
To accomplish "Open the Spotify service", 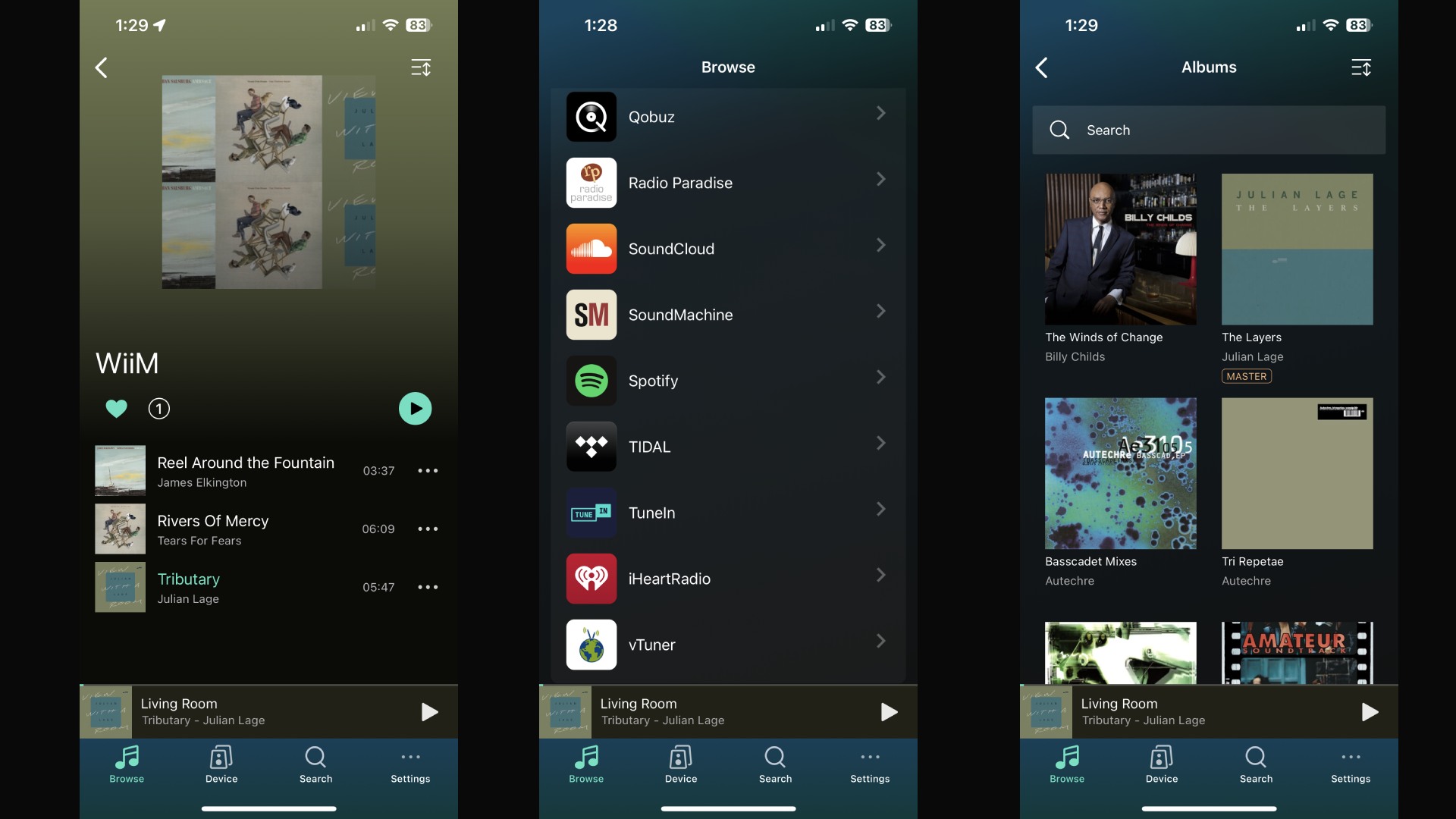I will pos(728,380).
